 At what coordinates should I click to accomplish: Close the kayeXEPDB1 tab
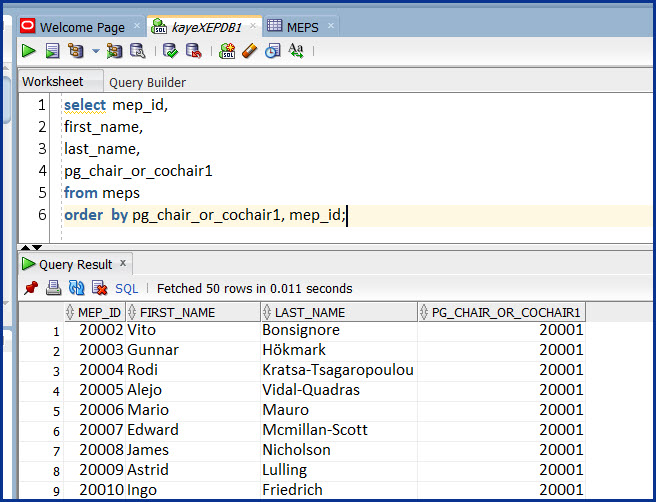click(x=253, y=26)
